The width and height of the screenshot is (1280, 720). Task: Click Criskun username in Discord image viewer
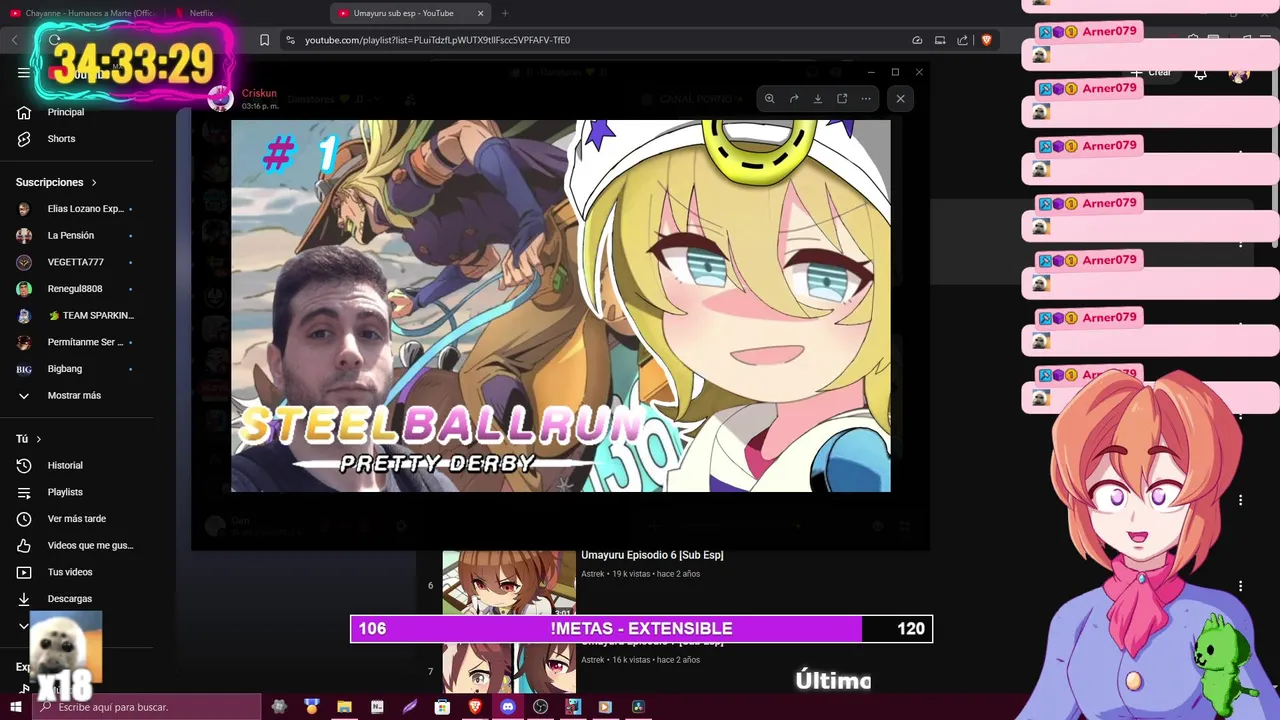(259, 93)
